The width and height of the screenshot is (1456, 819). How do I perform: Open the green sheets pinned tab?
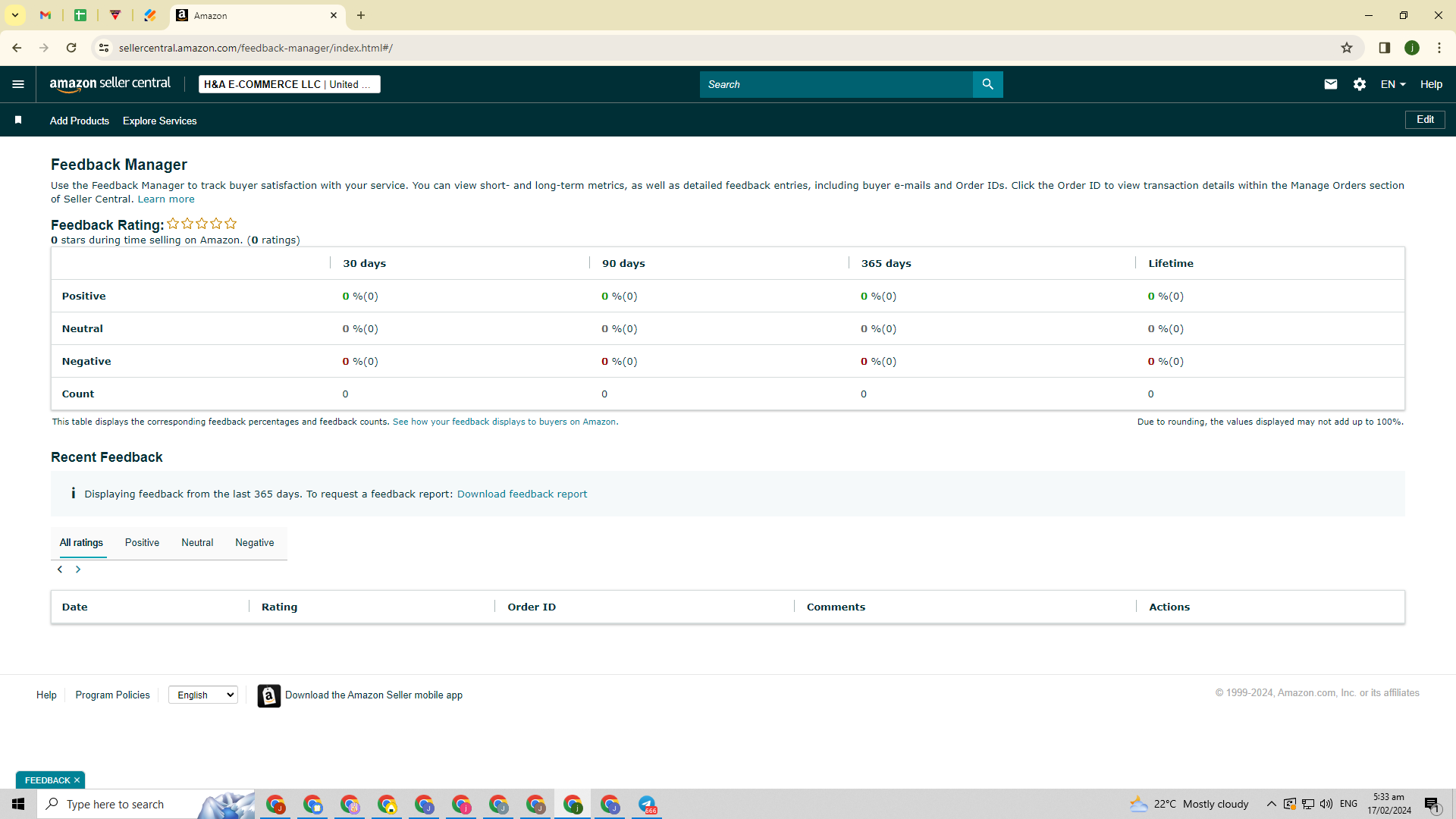coord(80,15)
